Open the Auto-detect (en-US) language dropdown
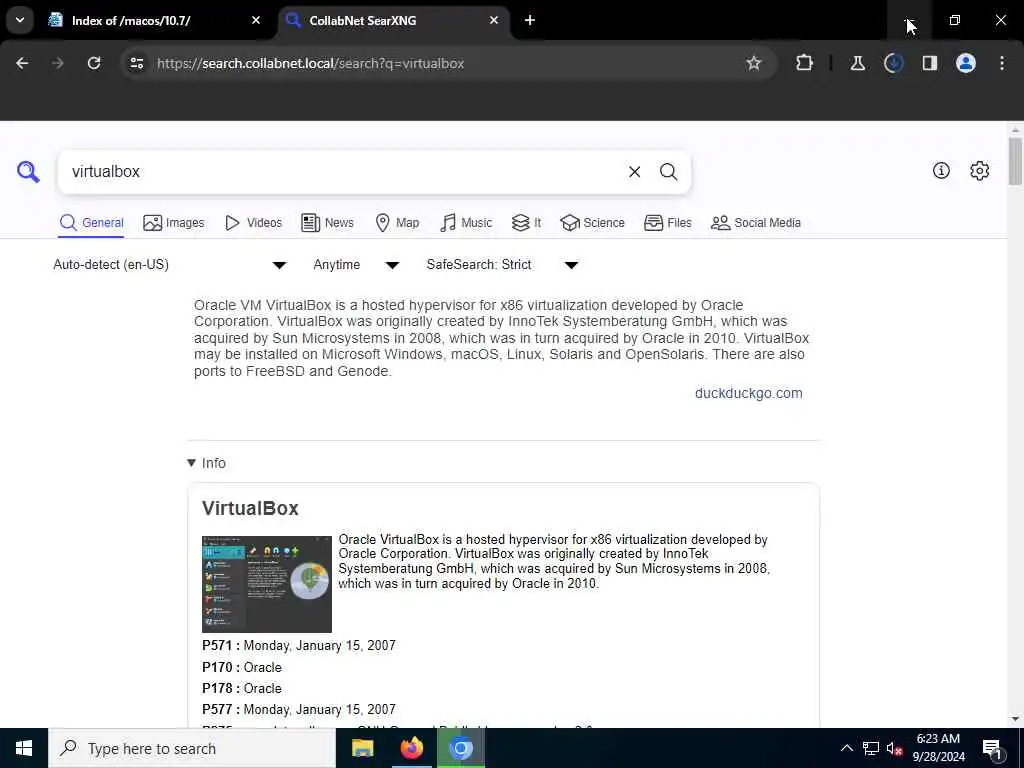This screenshot has height=768, width=1024. point(170,264)
